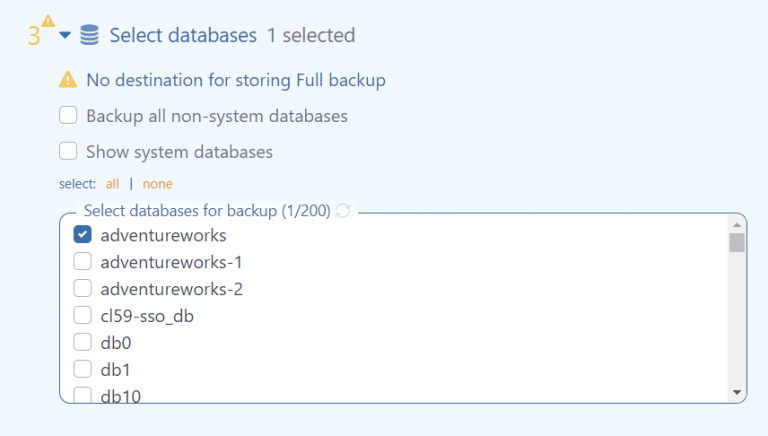Tick the adventureworks-2 checkbox
The image size is (768, 436).
pyautogui.click(x=83, y=289)
